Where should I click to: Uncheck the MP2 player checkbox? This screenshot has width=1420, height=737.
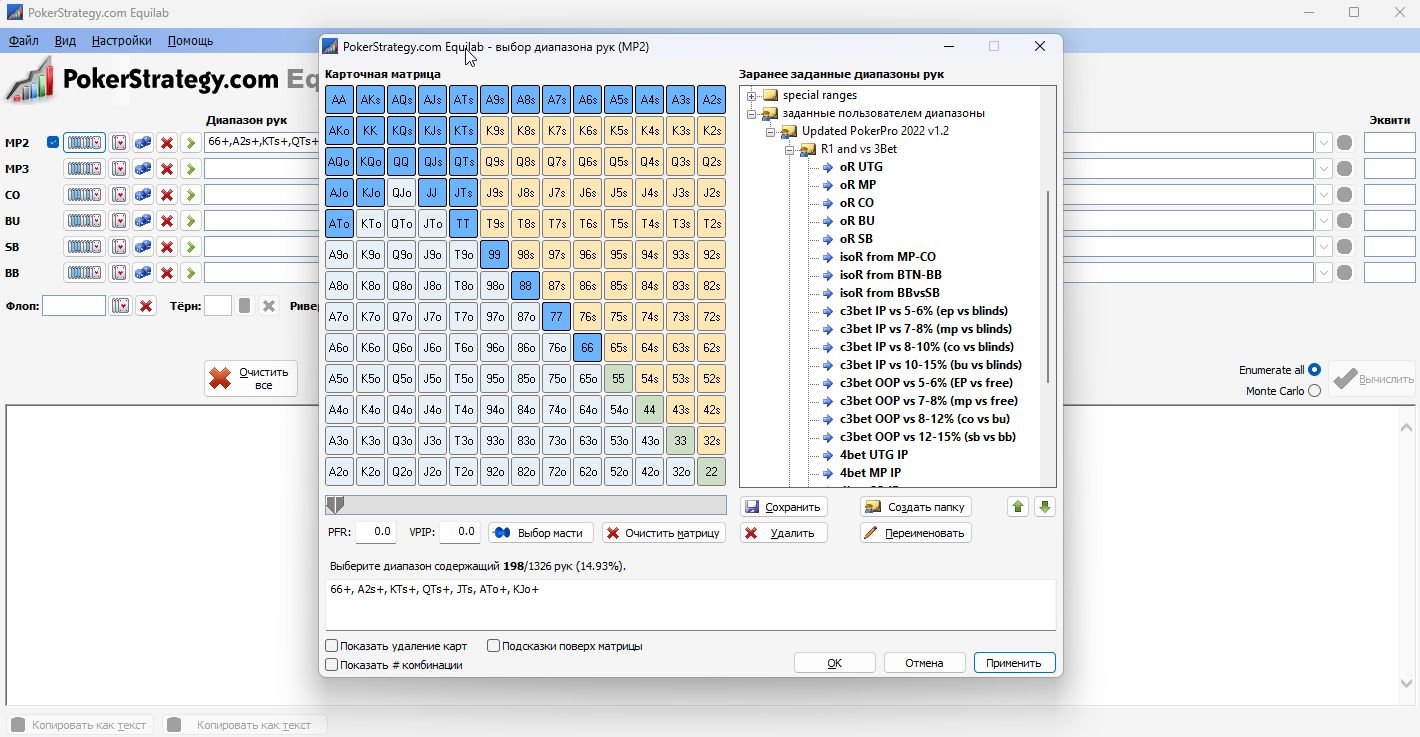coord(53,143)
